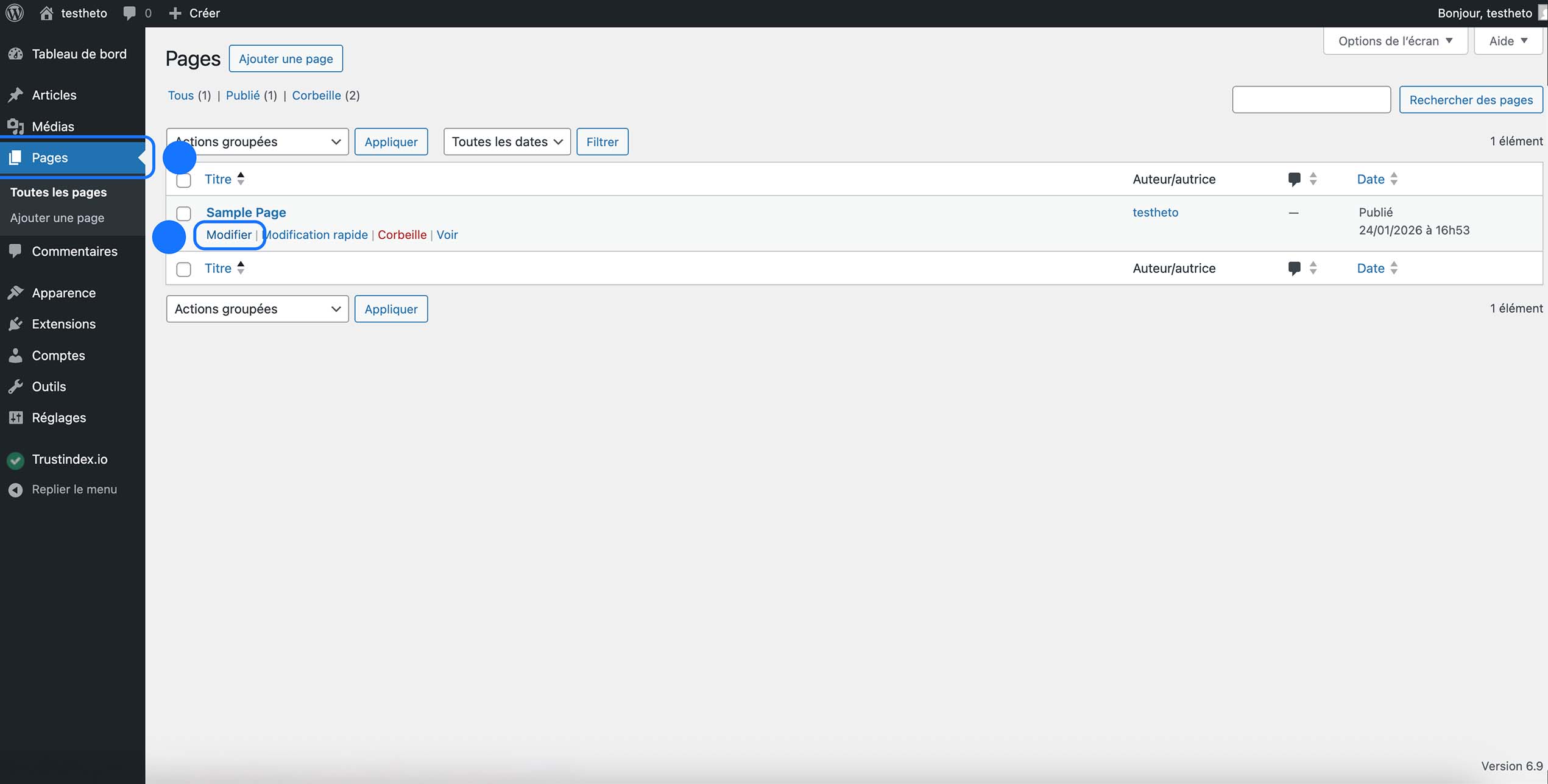This screenshot has width=1548, height=784.
Task: Click the plus icon next to Créer
Action: click(175, 13)
